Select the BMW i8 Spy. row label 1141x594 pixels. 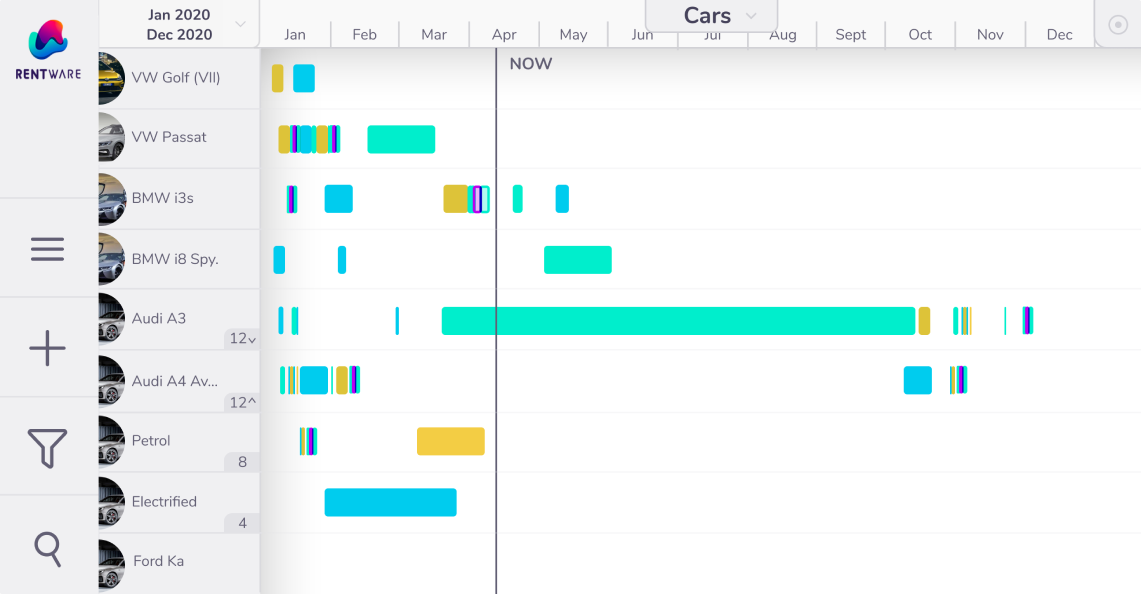point(175,259)
